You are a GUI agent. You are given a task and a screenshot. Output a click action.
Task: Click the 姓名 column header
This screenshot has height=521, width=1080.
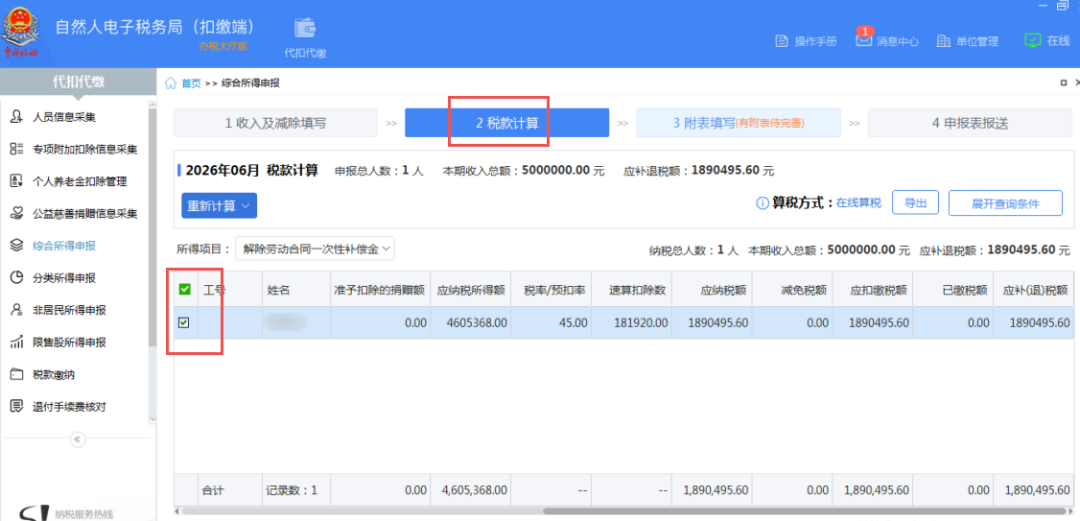click(x=296, y=289)
